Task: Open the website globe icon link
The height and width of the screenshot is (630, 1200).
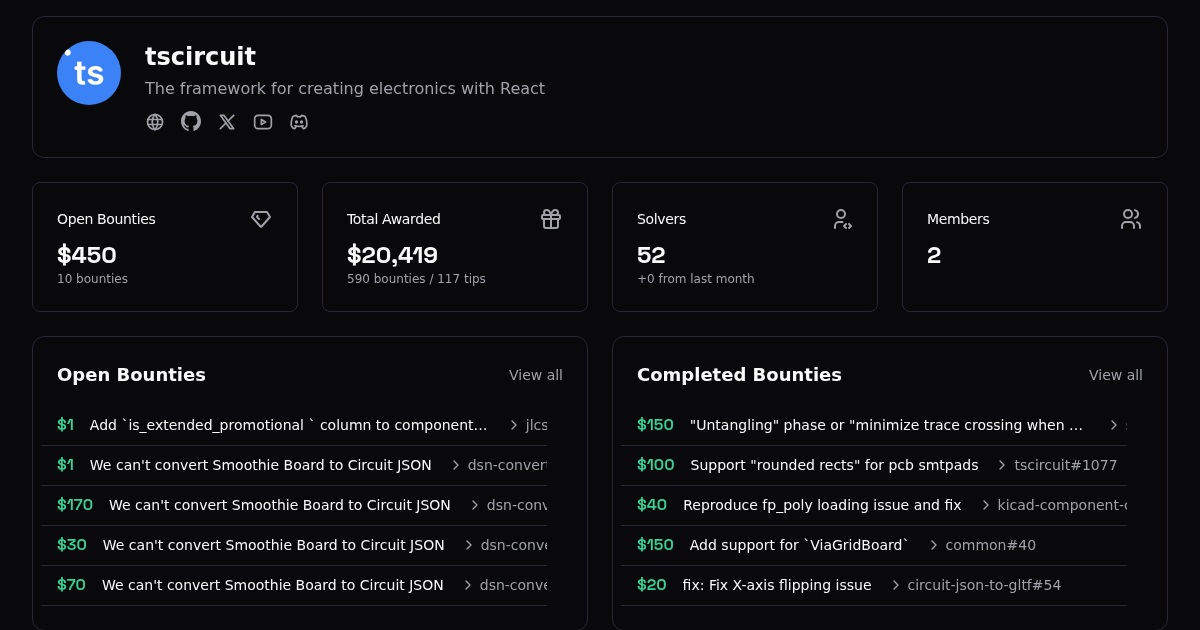Action: click(x=155, y=122)
